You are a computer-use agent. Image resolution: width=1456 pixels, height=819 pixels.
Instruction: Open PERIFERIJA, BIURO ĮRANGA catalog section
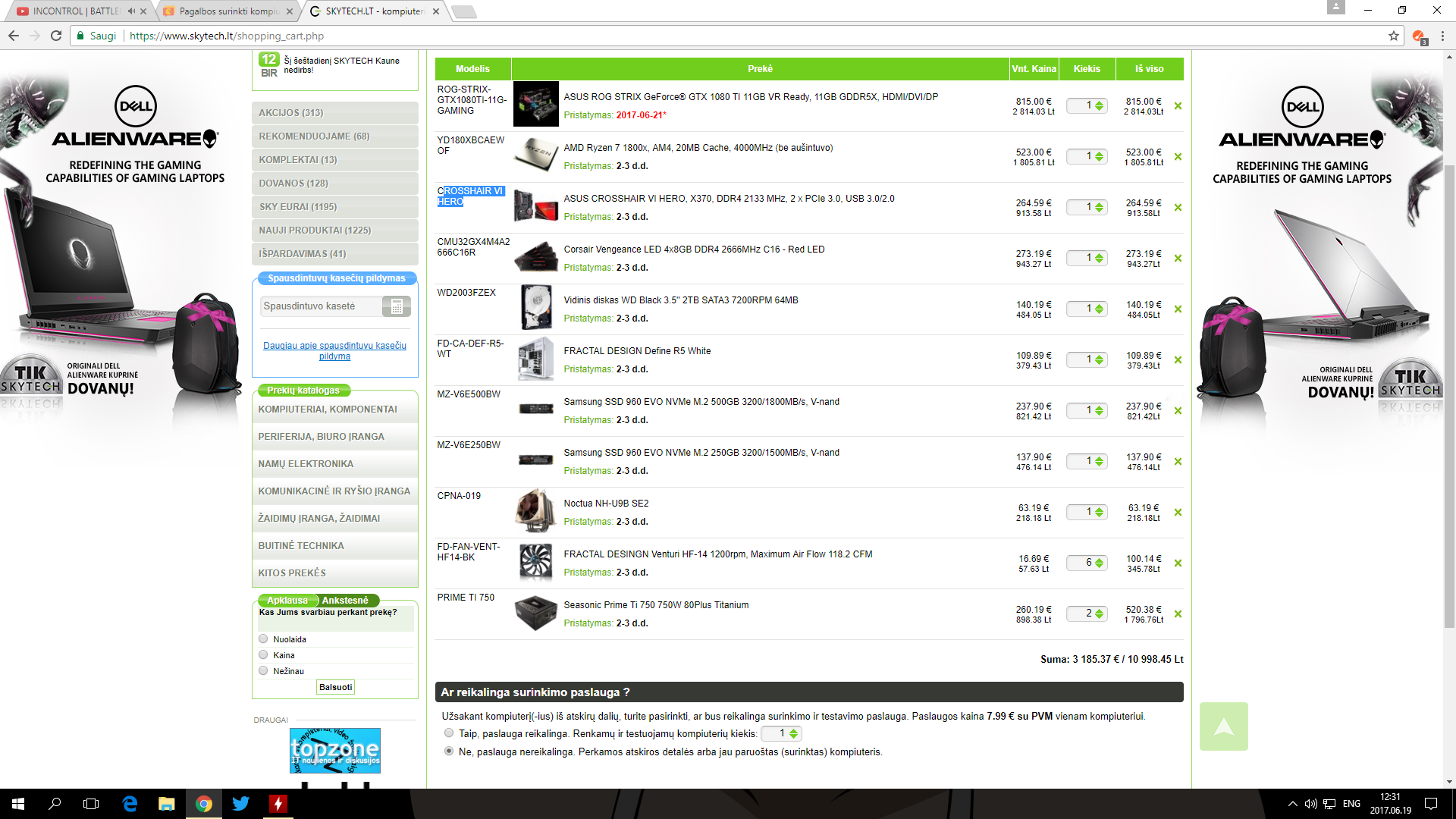tap(334, 437)
